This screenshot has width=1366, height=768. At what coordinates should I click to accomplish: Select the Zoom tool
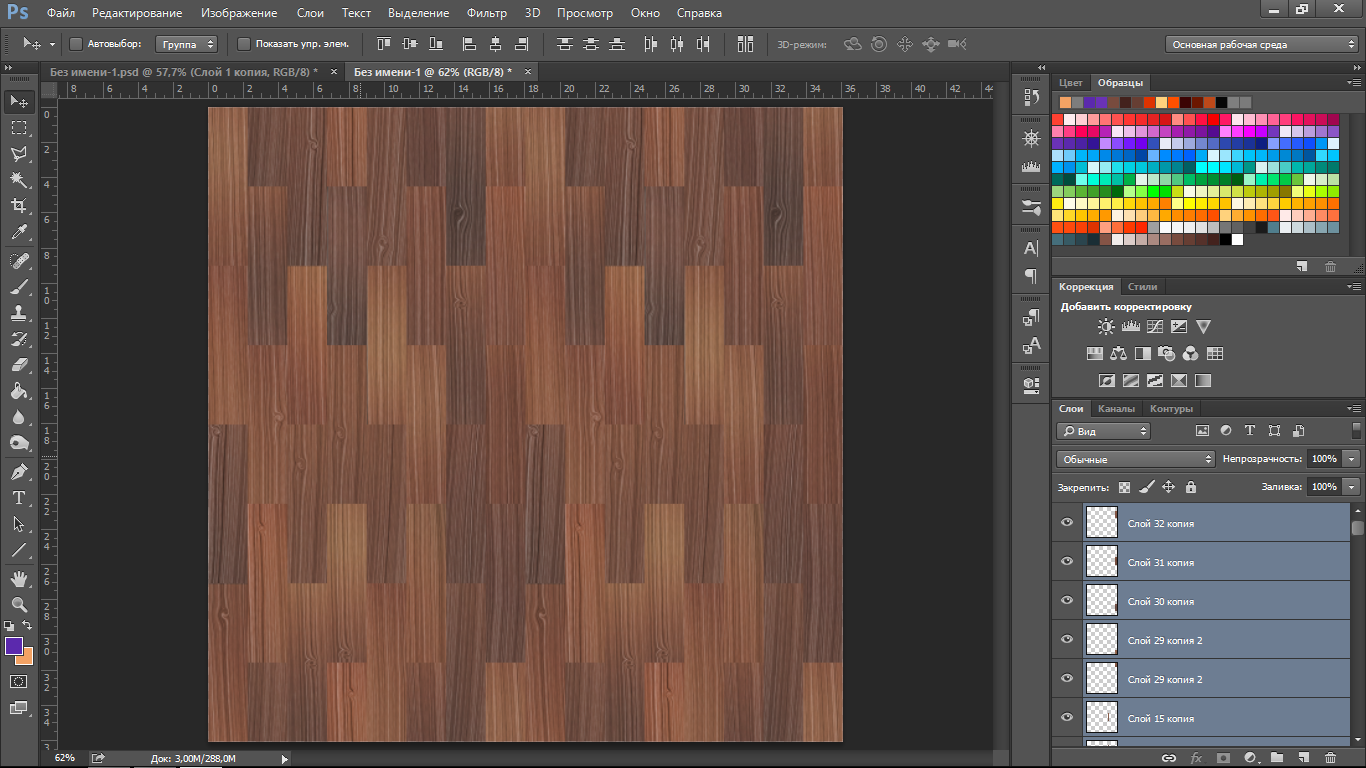pos(19,605)
